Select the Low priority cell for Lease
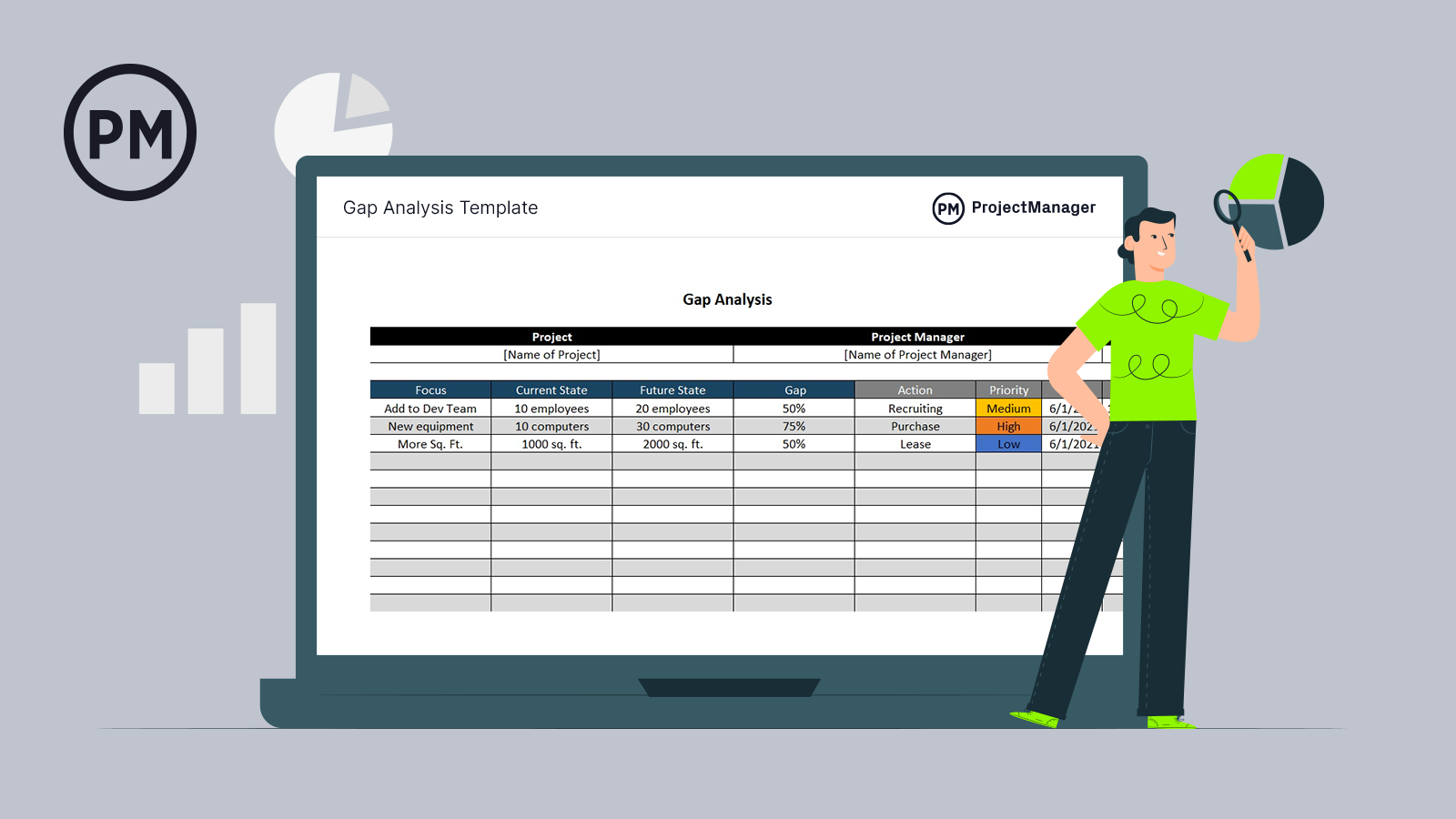Viewport: 1456px width, 819px height. [x=1008, y=444]
